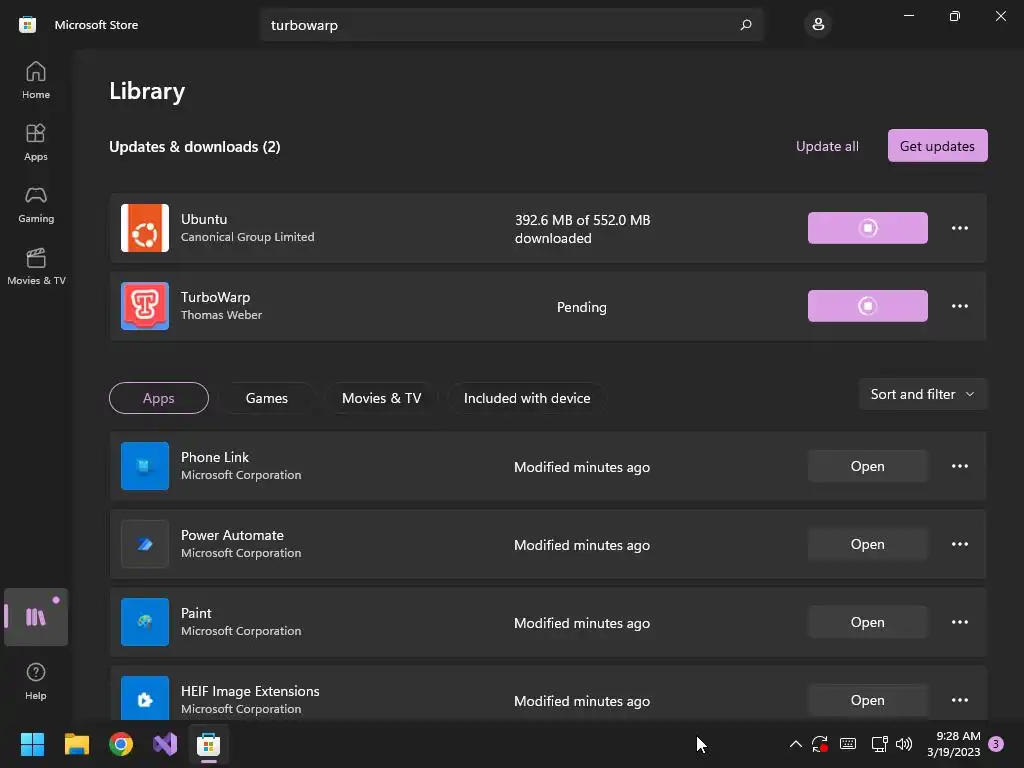
Task: Cancel the pending TurboWarp download
Action: [x=867, y=306]
